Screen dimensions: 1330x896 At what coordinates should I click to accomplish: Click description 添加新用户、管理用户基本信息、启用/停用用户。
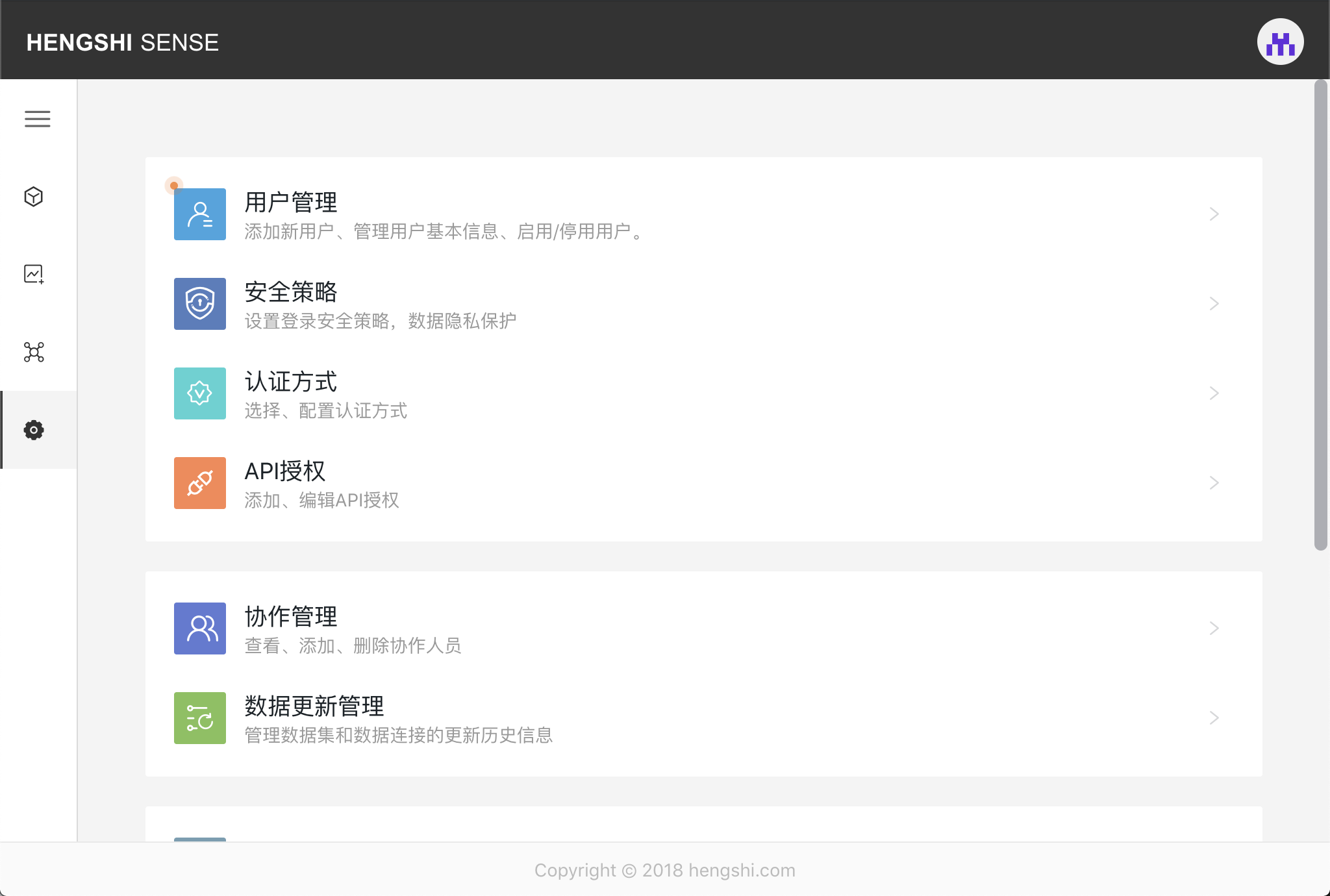[445, 231]
